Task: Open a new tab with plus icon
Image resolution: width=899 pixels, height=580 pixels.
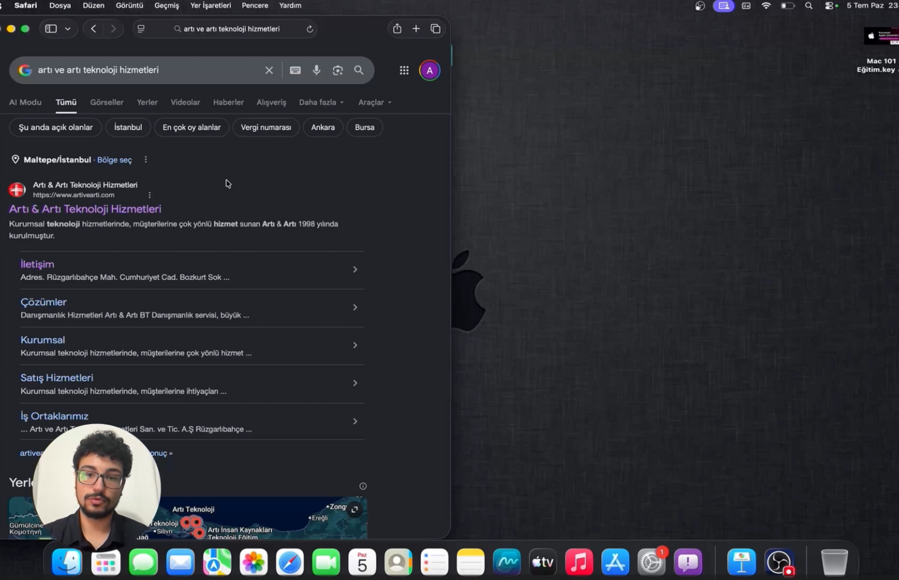Action: click(416, 29)
